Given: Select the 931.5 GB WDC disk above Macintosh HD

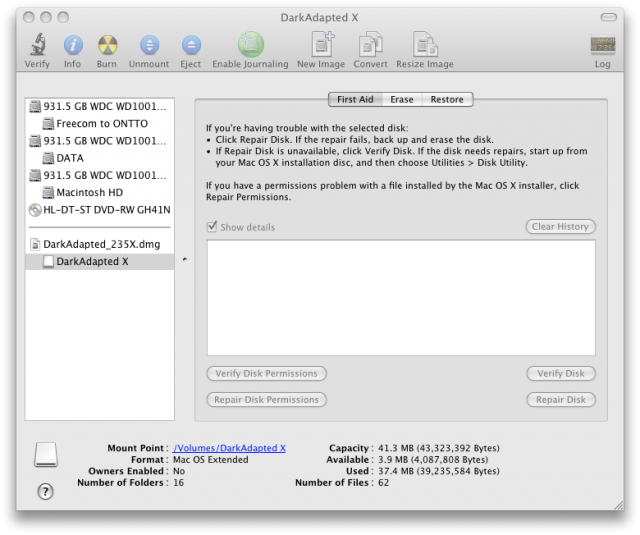Looking at the screenshot, I should click(x=99, y=175).
